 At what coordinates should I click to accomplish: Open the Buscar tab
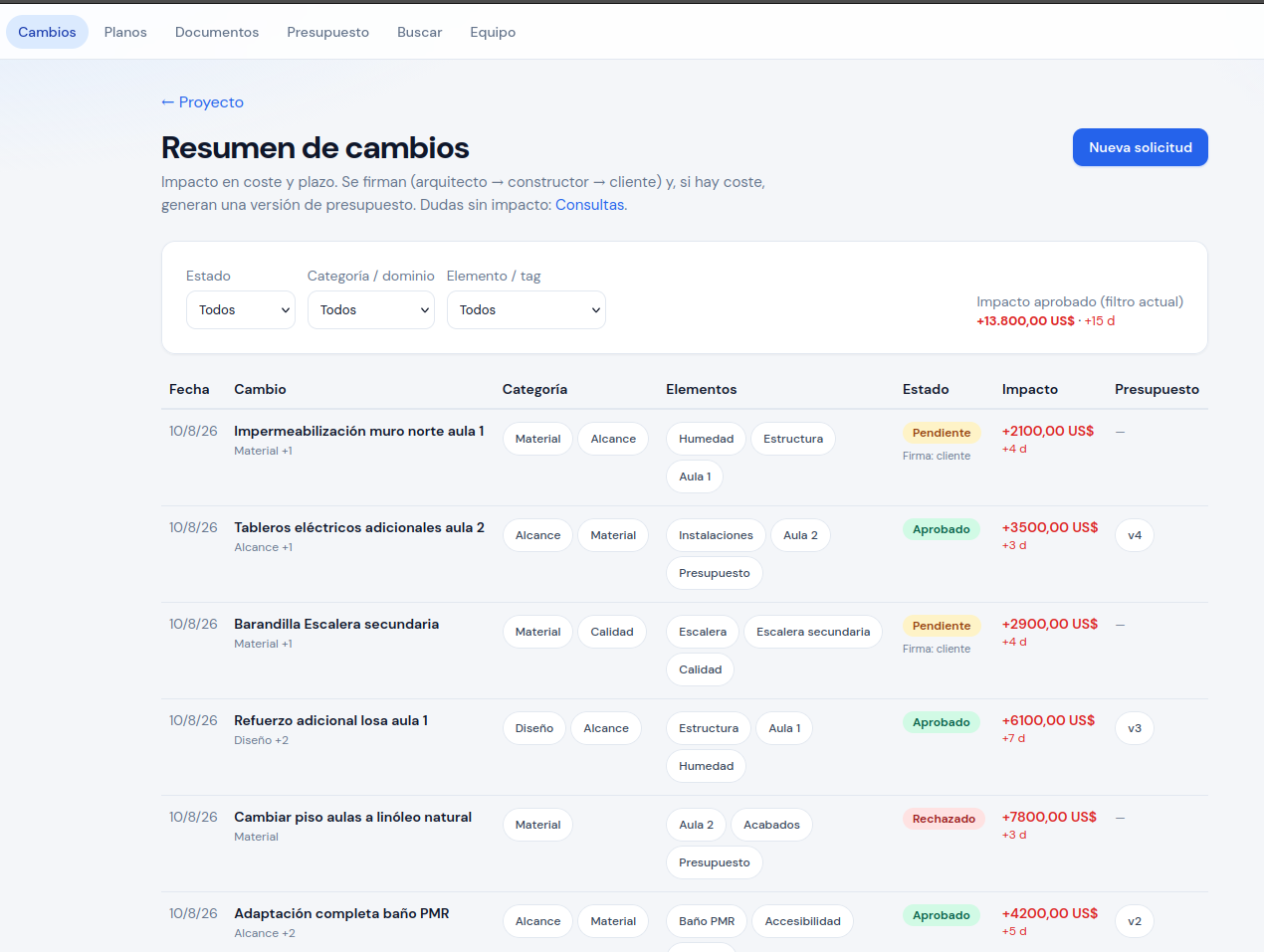419,32
